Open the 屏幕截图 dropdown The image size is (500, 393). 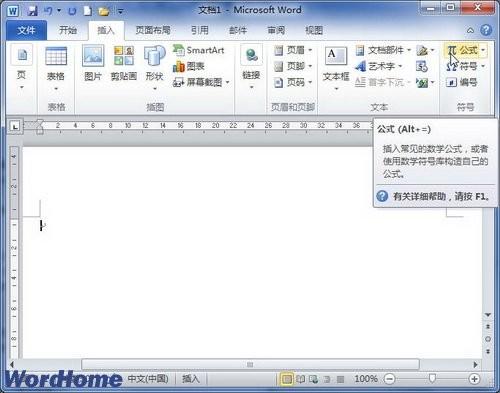point(201,82)
